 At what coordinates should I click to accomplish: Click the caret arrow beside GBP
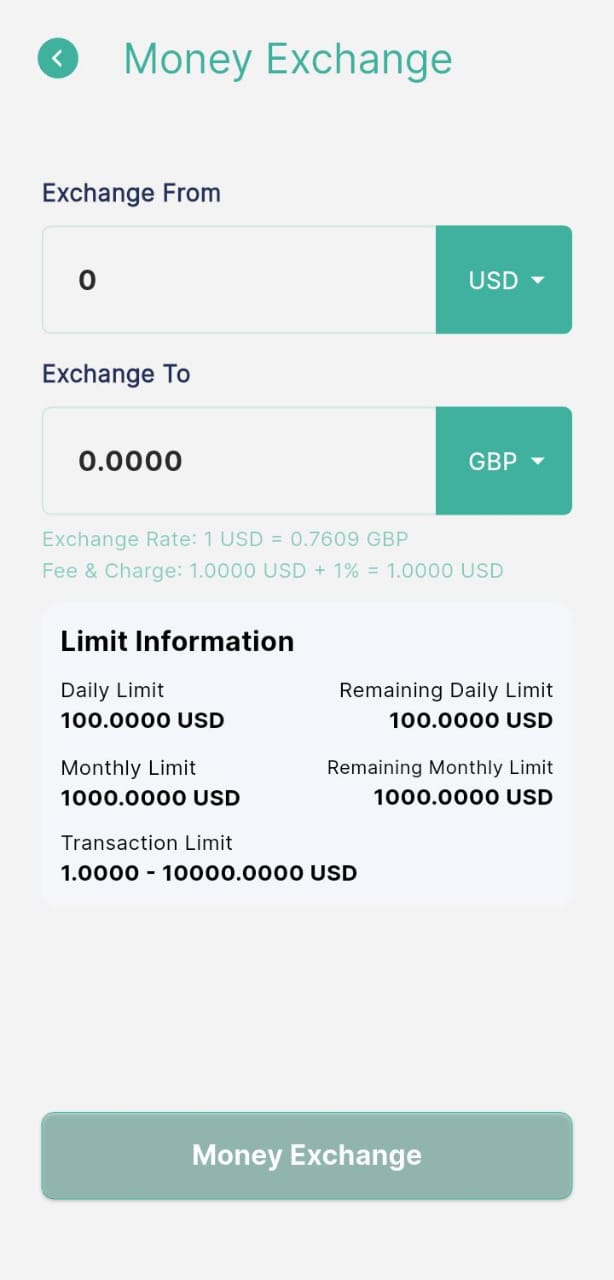537,461
